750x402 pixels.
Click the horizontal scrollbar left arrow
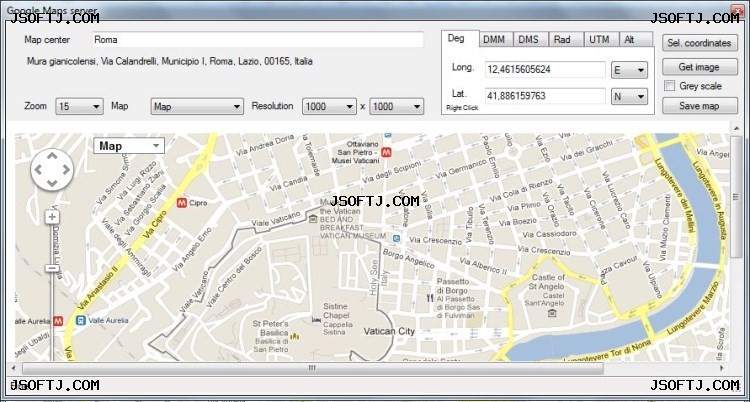12,368
